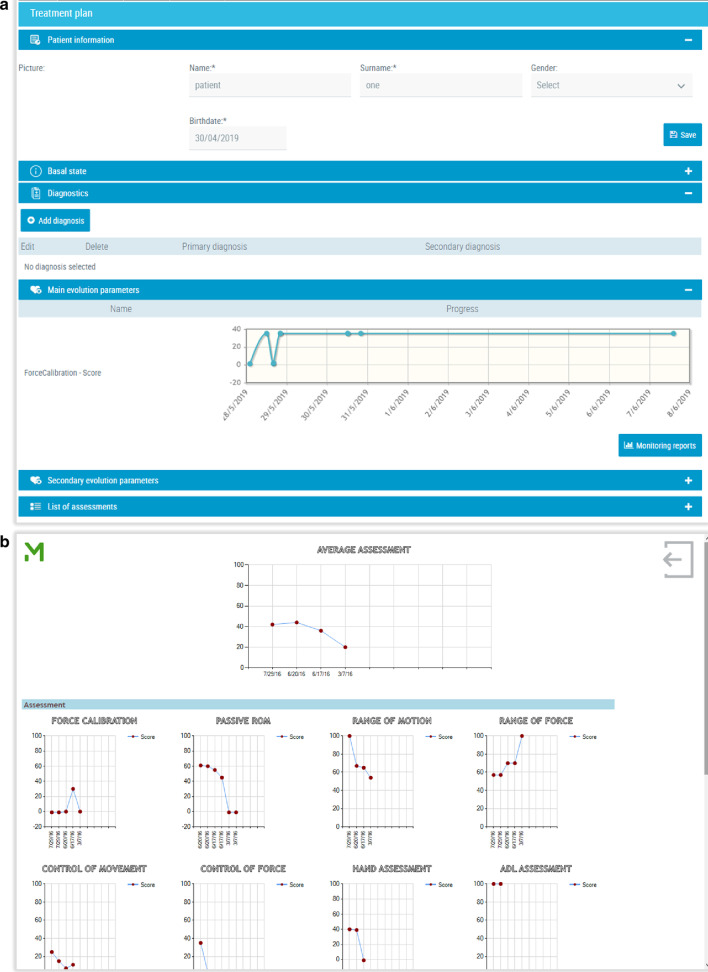Click the Primary diagnosis column header
Image resolution: width=708 pixels, height=972 pixels.
point(215,247)
